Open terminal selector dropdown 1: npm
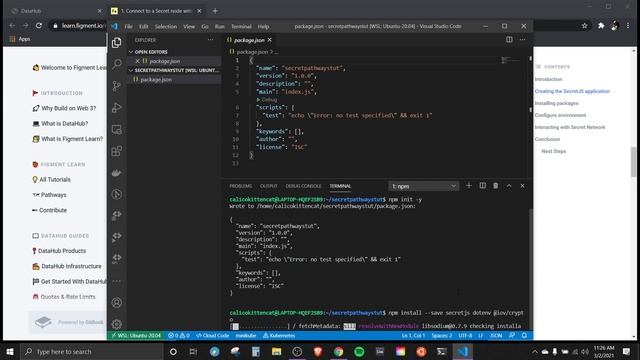Viewport: 640px width, 360px height. pyautogui.click(x=423, y=186)
